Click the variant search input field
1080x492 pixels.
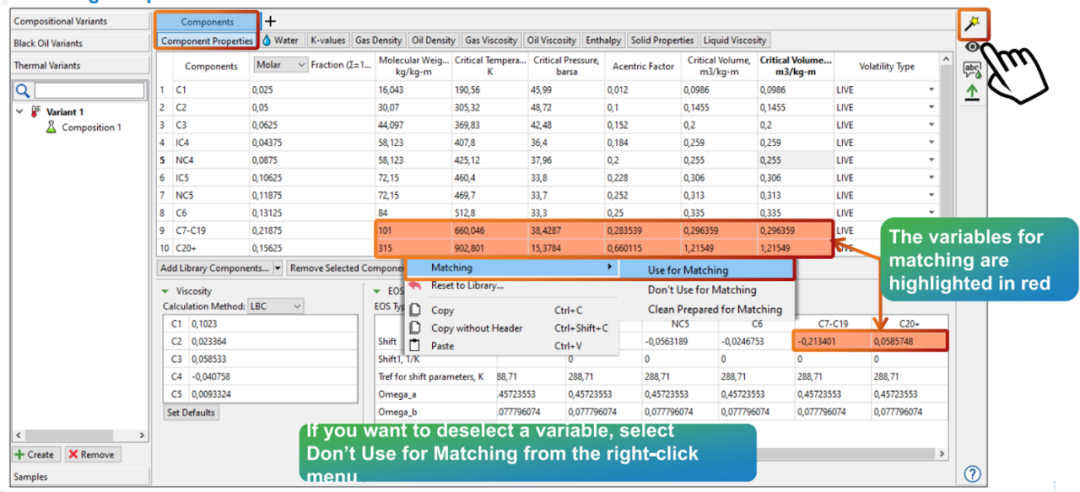pos(90,90)
